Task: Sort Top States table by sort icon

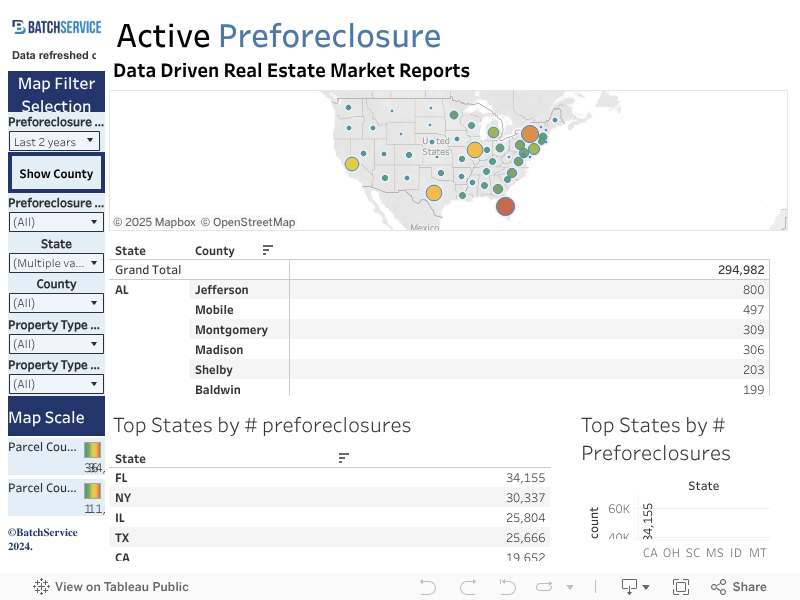Action: 344,458
